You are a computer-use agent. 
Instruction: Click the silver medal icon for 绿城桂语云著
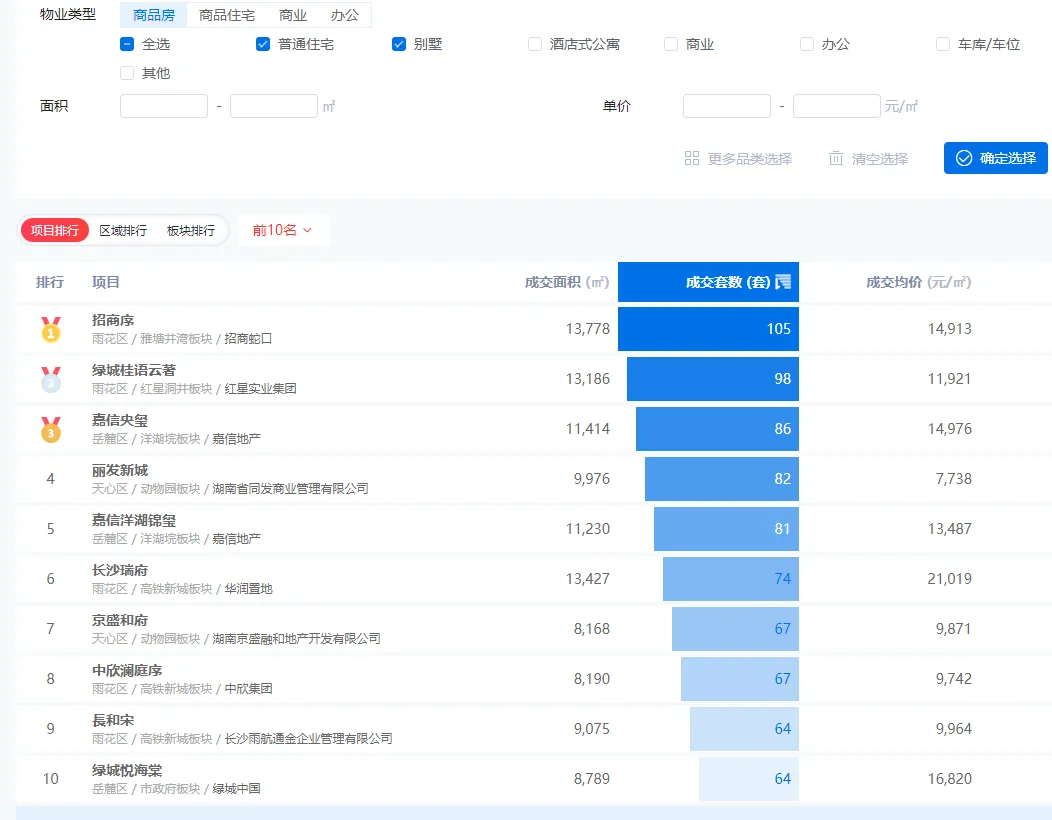pos(50,379)
